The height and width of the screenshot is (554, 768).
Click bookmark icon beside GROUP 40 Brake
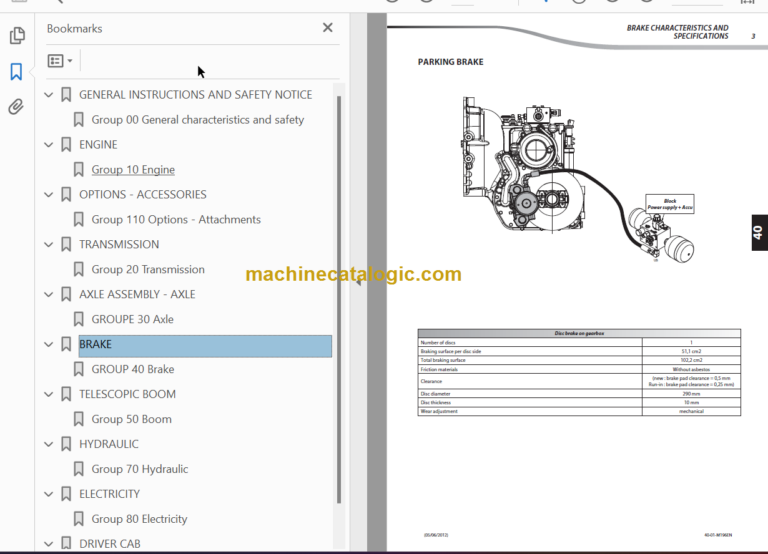[78, 369]
